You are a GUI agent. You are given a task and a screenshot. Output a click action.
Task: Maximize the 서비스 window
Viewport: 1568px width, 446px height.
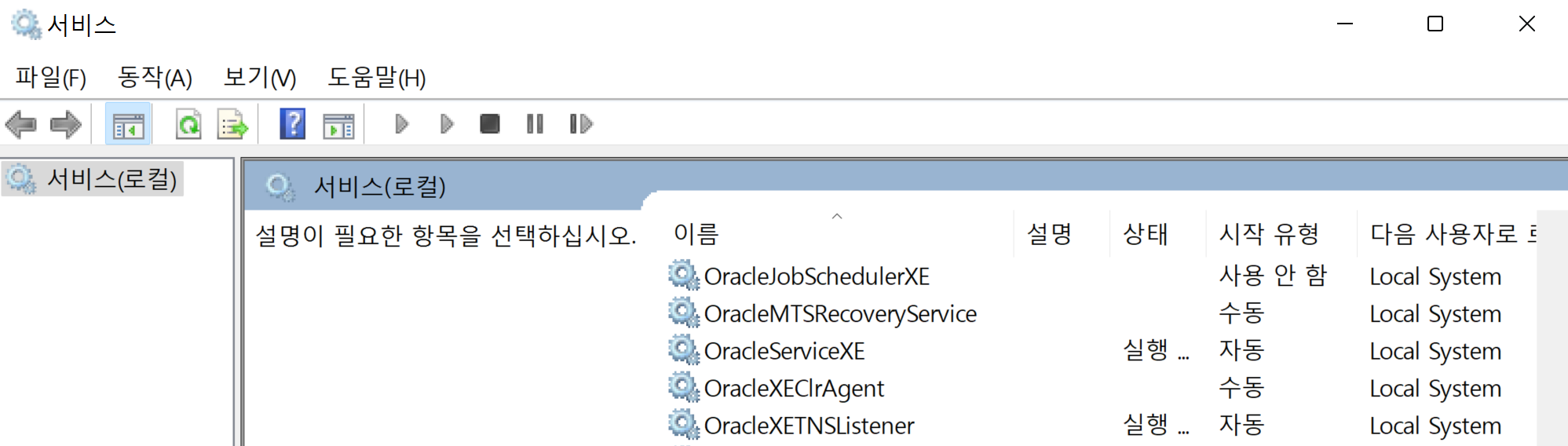point(1435,24)
